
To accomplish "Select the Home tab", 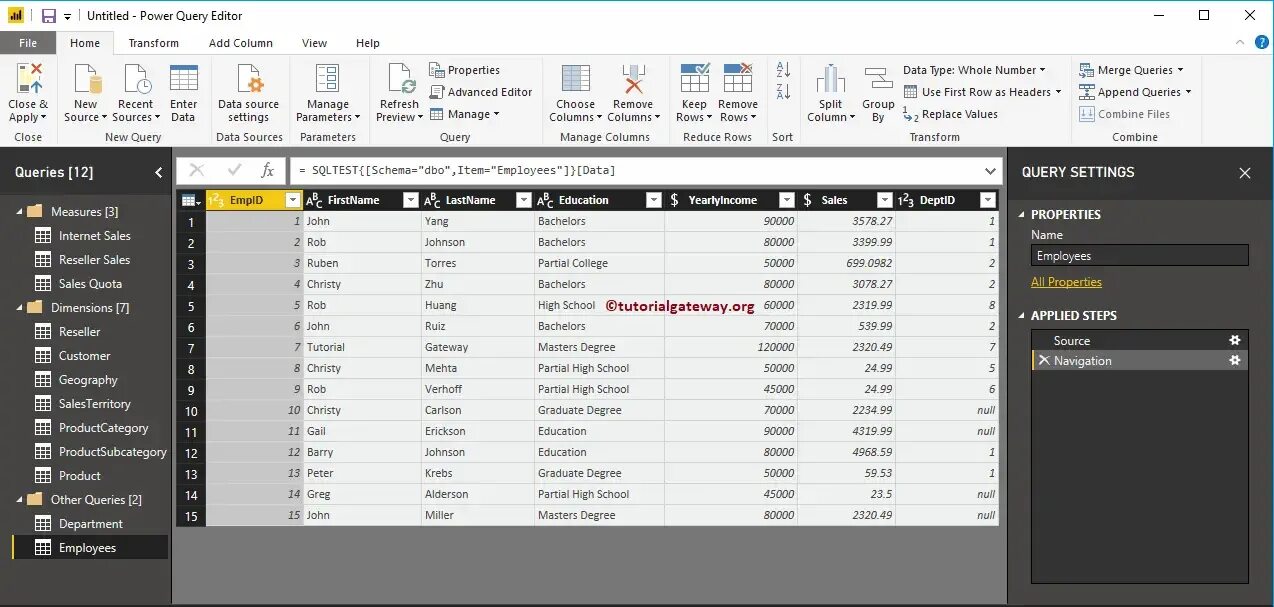I will point(85,43).
